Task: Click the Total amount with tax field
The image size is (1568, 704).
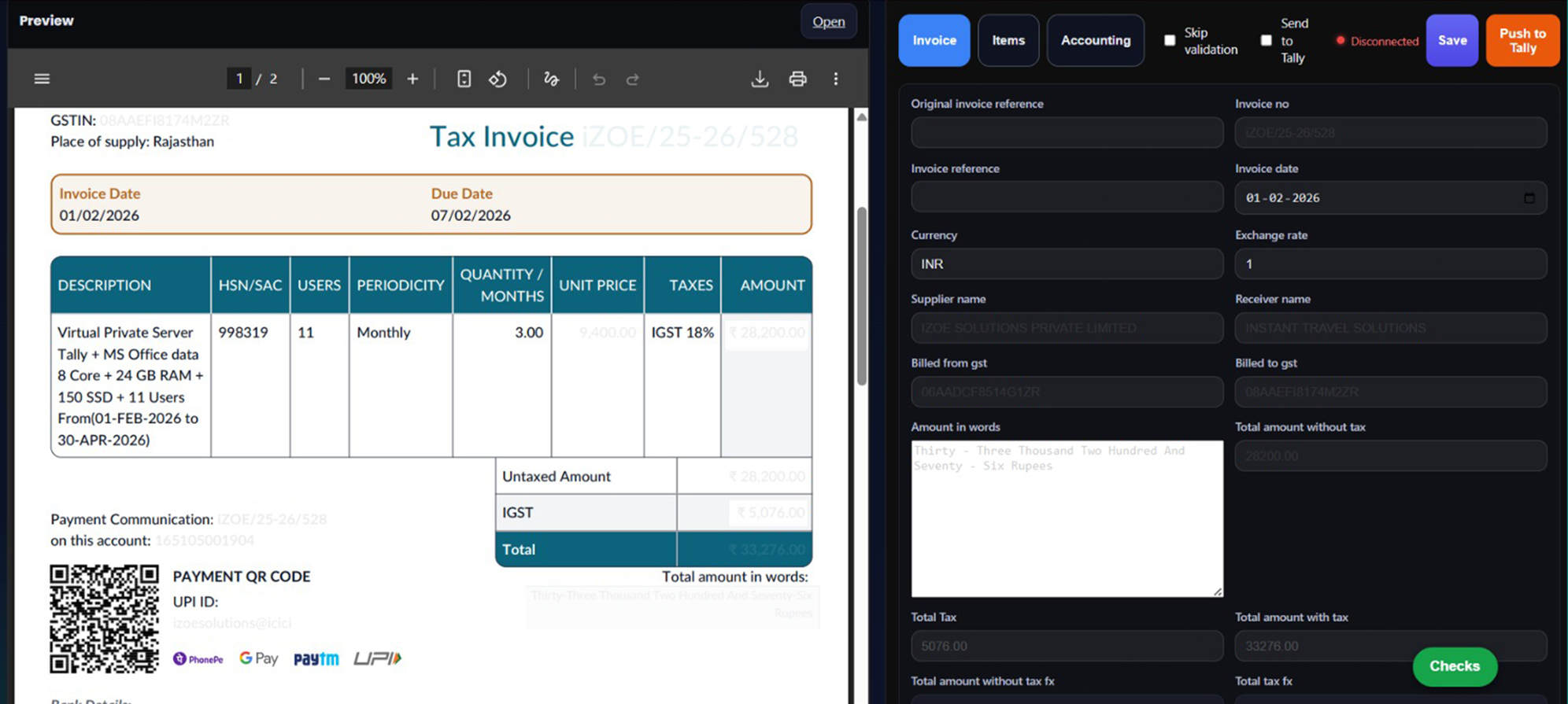Action: point(1390,646)
